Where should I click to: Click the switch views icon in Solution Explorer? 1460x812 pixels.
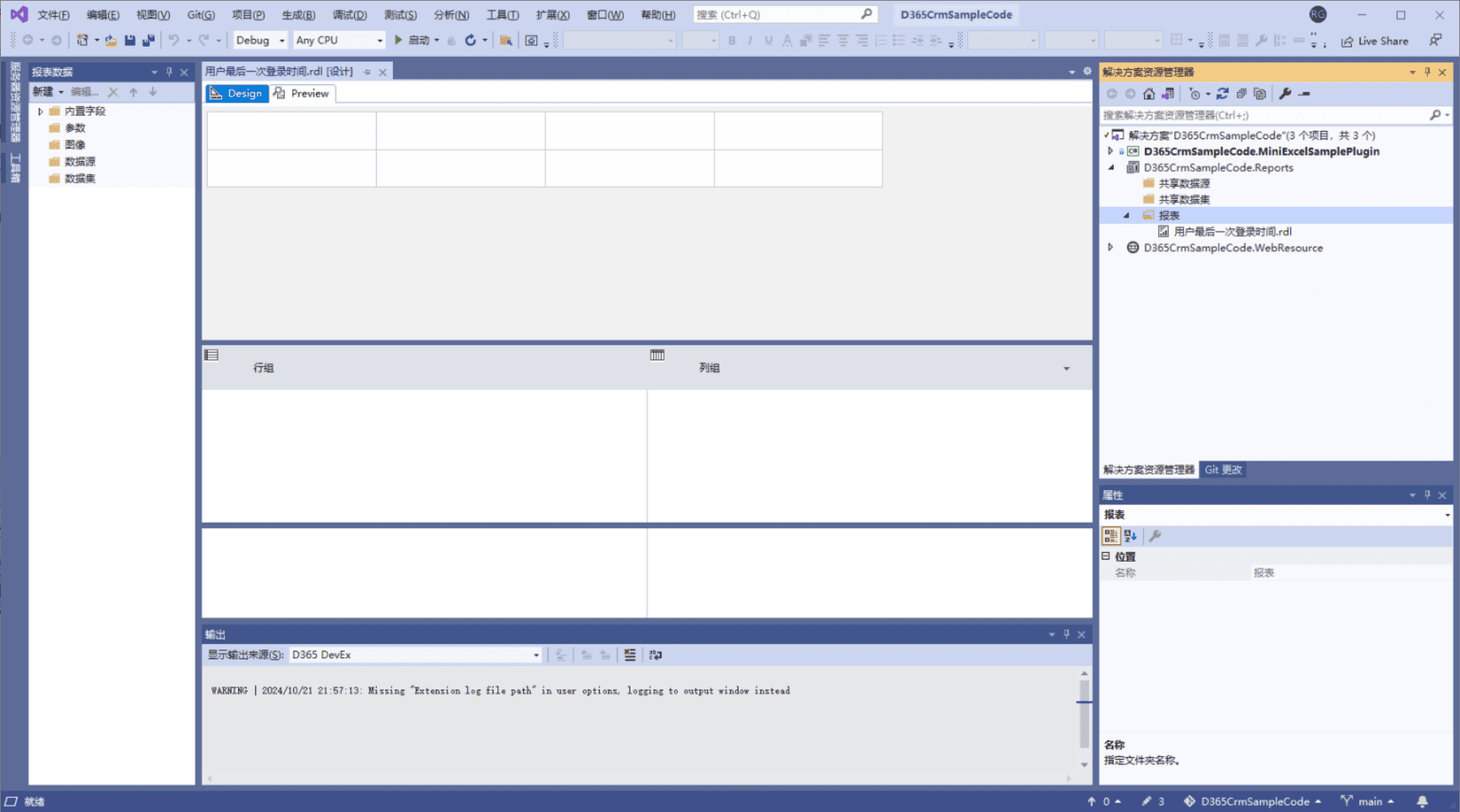click(x=1168, y=94)
